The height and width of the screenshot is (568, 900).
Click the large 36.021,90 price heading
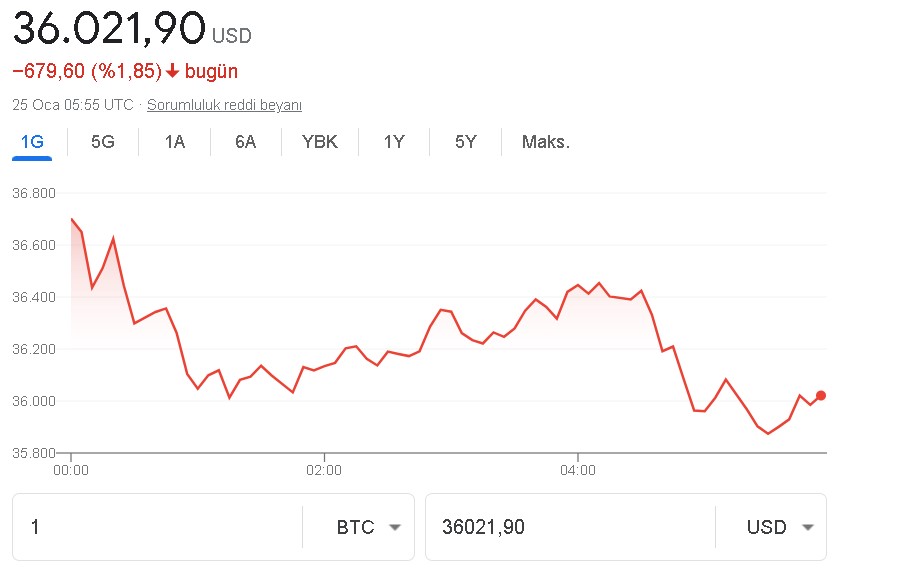pos(109,28)
